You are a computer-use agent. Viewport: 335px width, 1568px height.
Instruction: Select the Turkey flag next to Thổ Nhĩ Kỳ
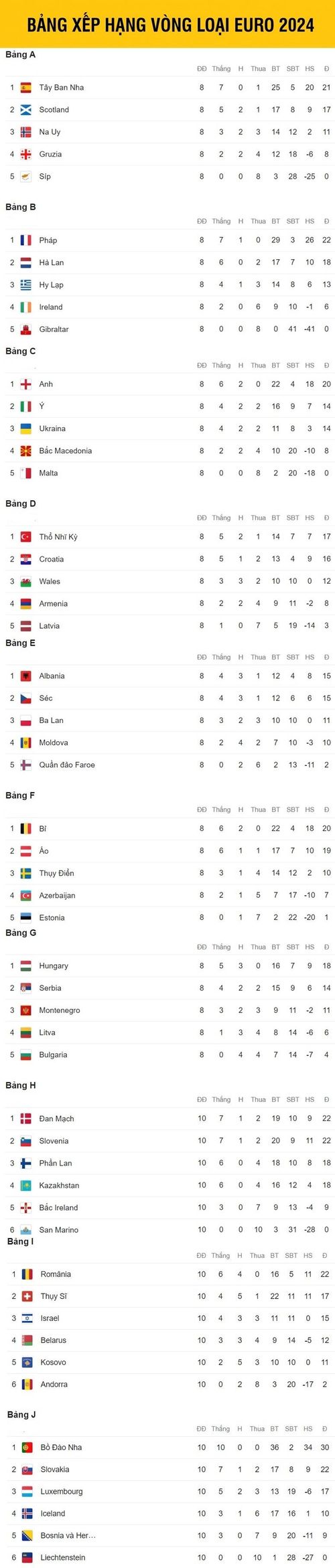(26, 537)
